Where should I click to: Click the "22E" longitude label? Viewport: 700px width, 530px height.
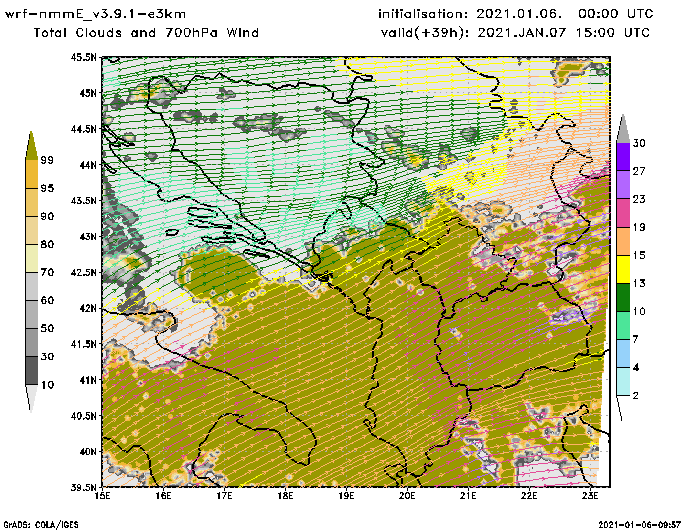[529, 496]
